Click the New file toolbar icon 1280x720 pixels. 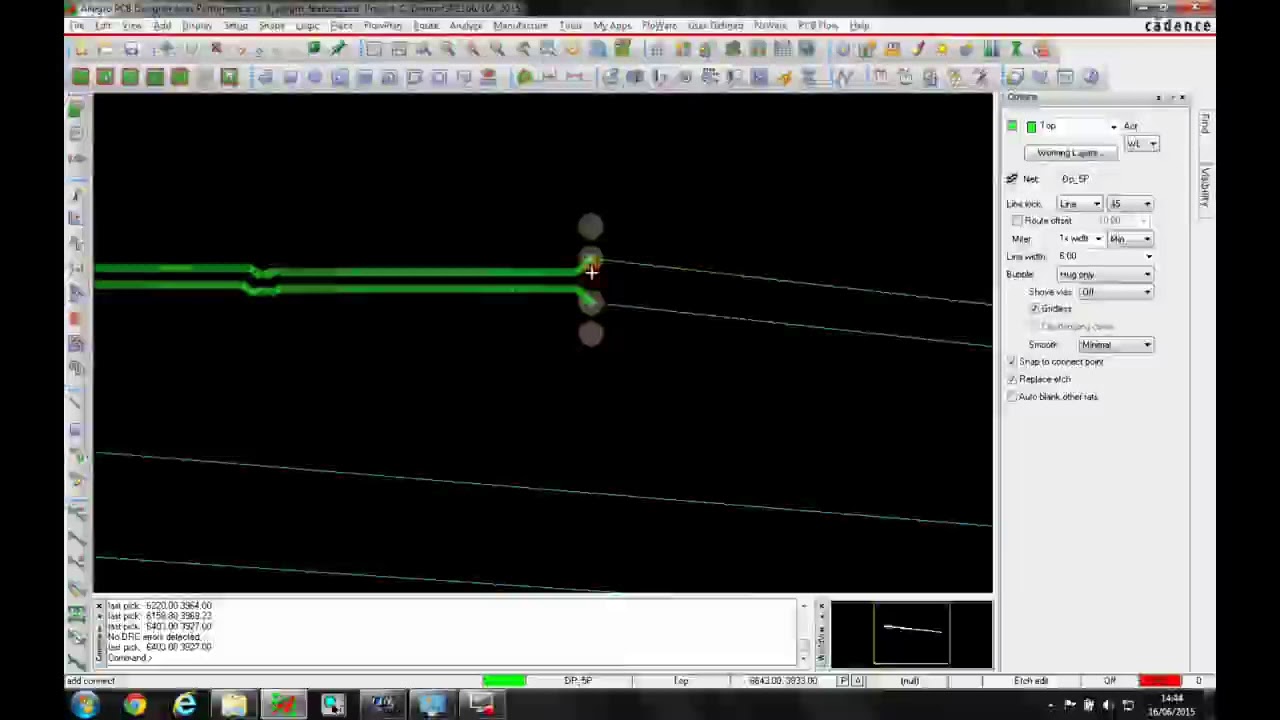pyautogui.click(x=82, y=49)
